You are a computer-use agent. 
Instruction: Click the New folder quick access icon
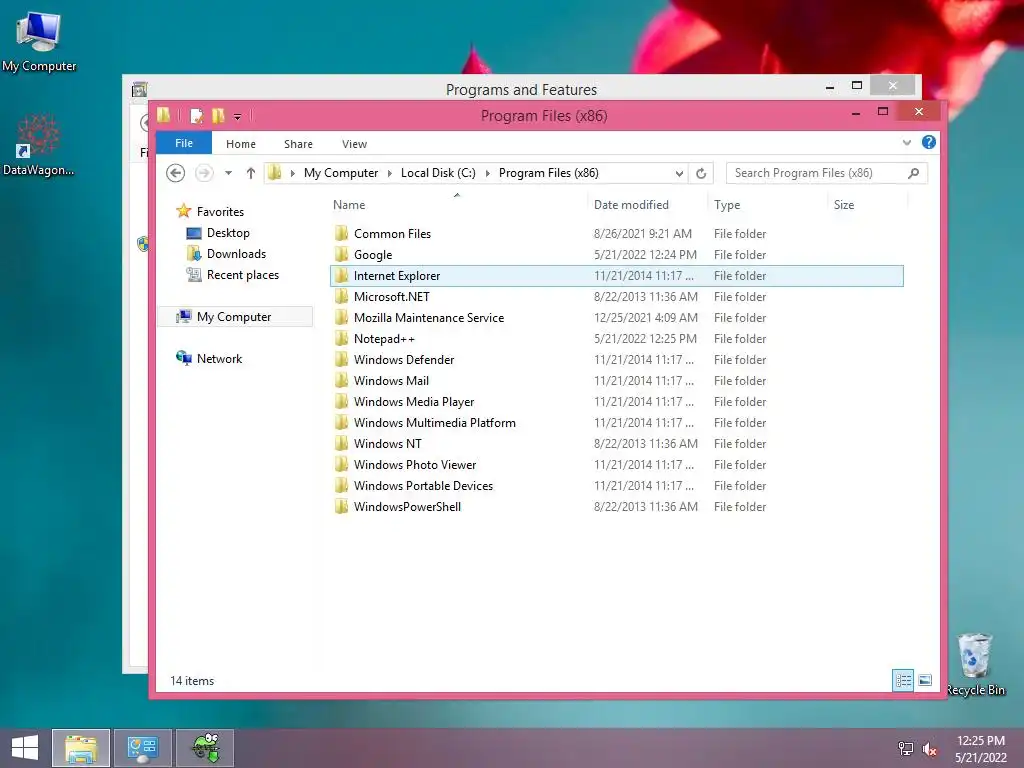coord(218,116)
